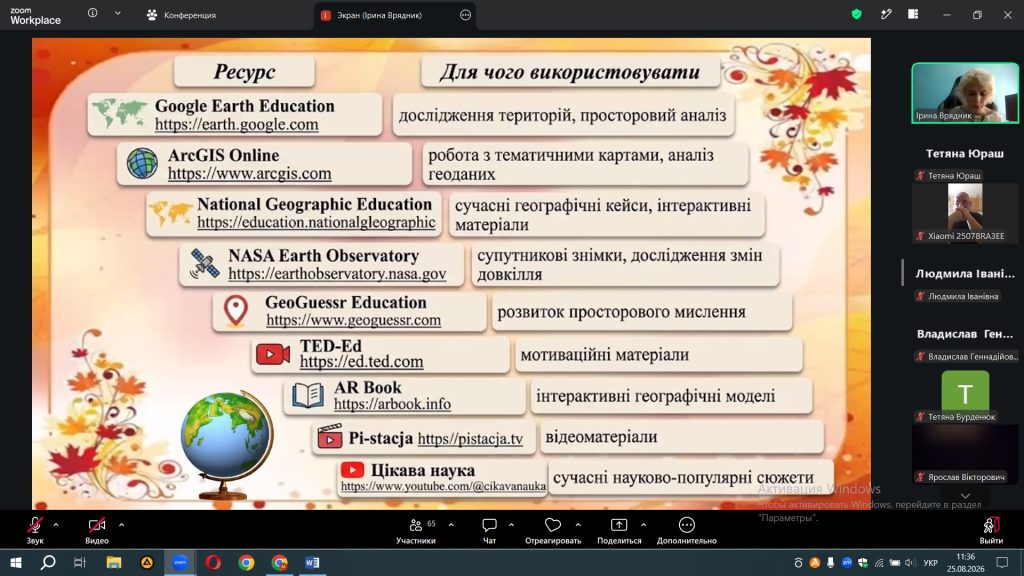Open Windows Start menu
This screenshot has width=1024, height=576.
coord(16,562)
